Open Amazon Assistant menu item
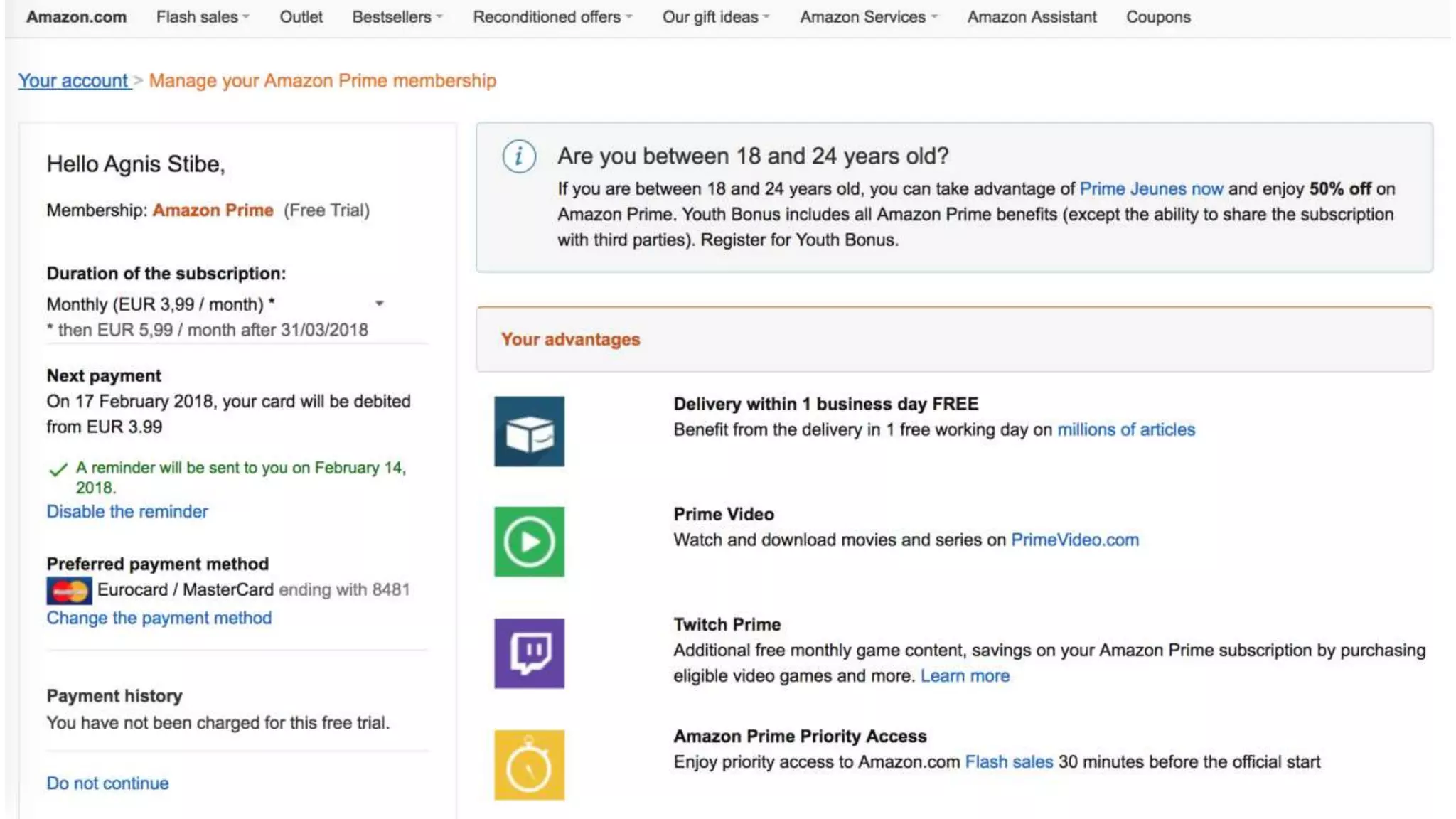This screenshot has width=1456, height=819. point(1032,17)
